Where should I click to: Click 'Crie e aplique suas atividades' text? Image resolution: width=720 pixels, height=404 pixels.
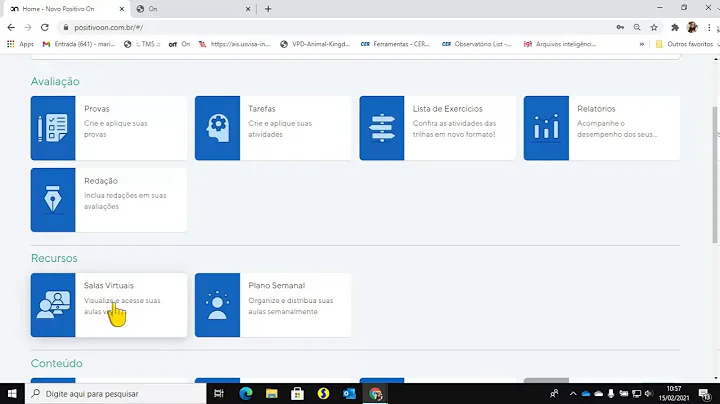[280, 129]
